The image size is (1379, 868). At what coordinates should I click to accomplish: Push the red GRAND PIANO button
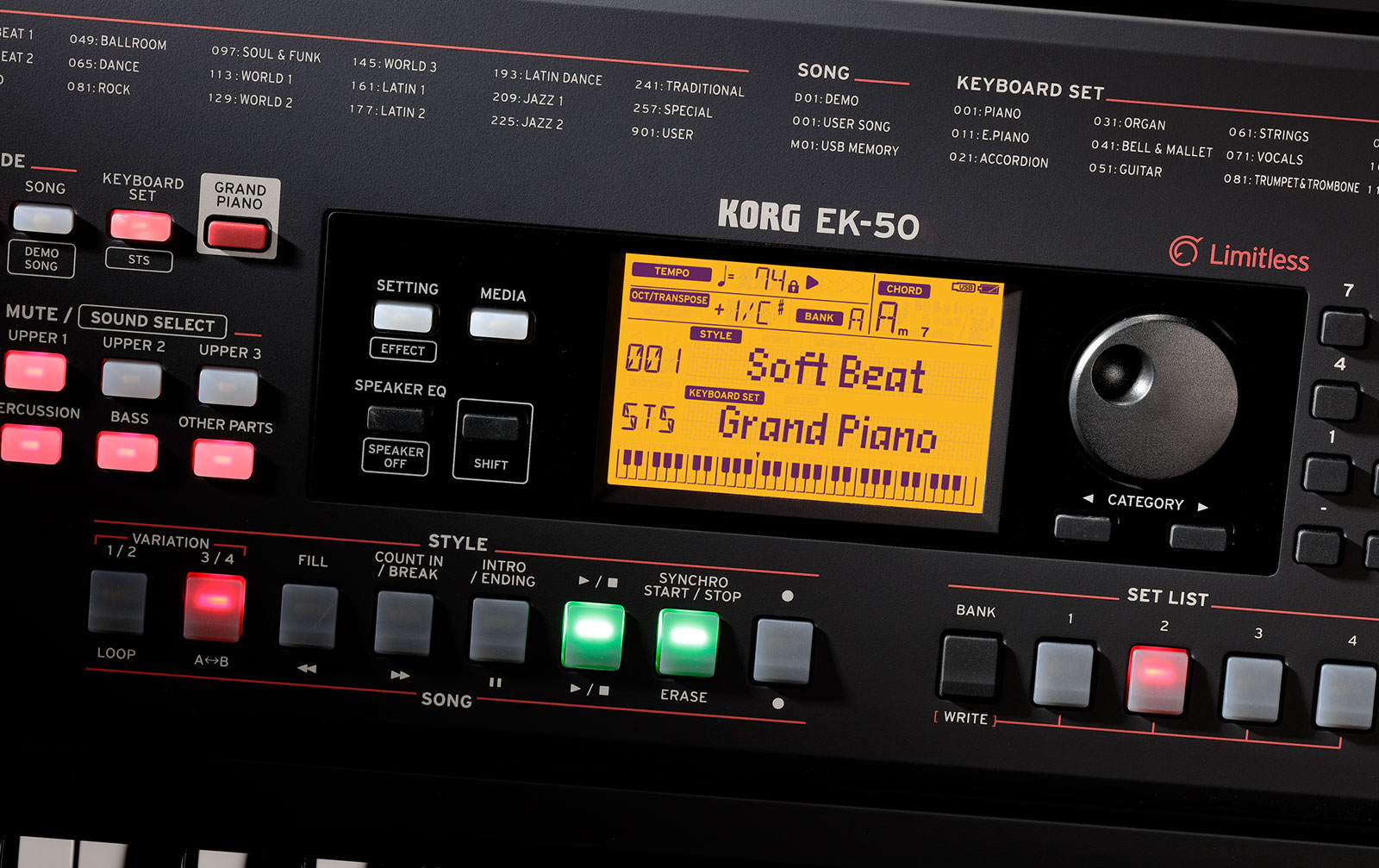(x=237, y=234)
